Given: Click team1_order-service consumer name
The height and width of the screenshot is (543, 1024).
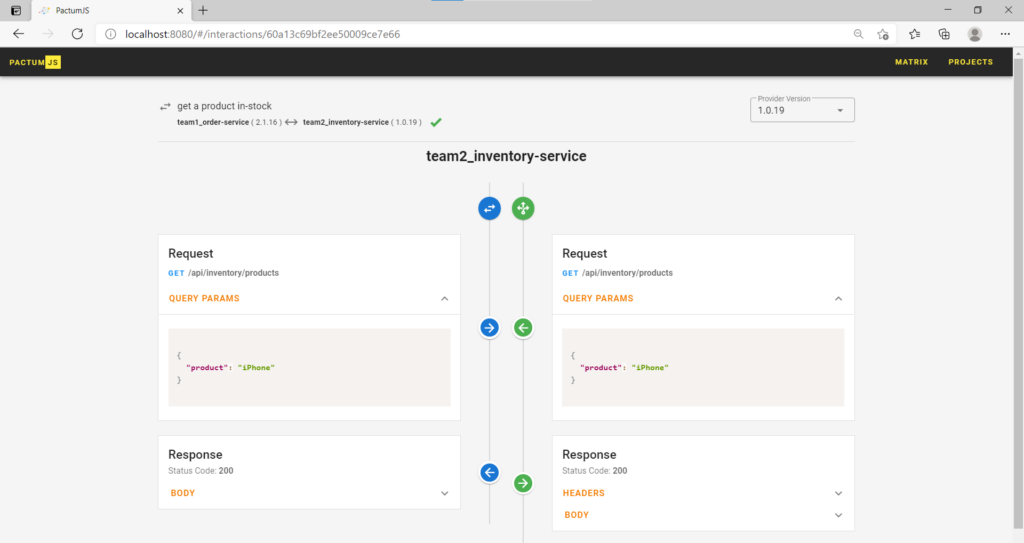Looking at the screenshot, I should tap(213, 122).
